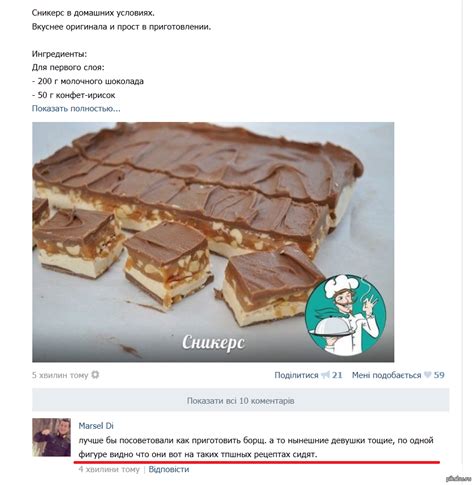Click the heart like icon
474x485 pixels.
(427, 375)
